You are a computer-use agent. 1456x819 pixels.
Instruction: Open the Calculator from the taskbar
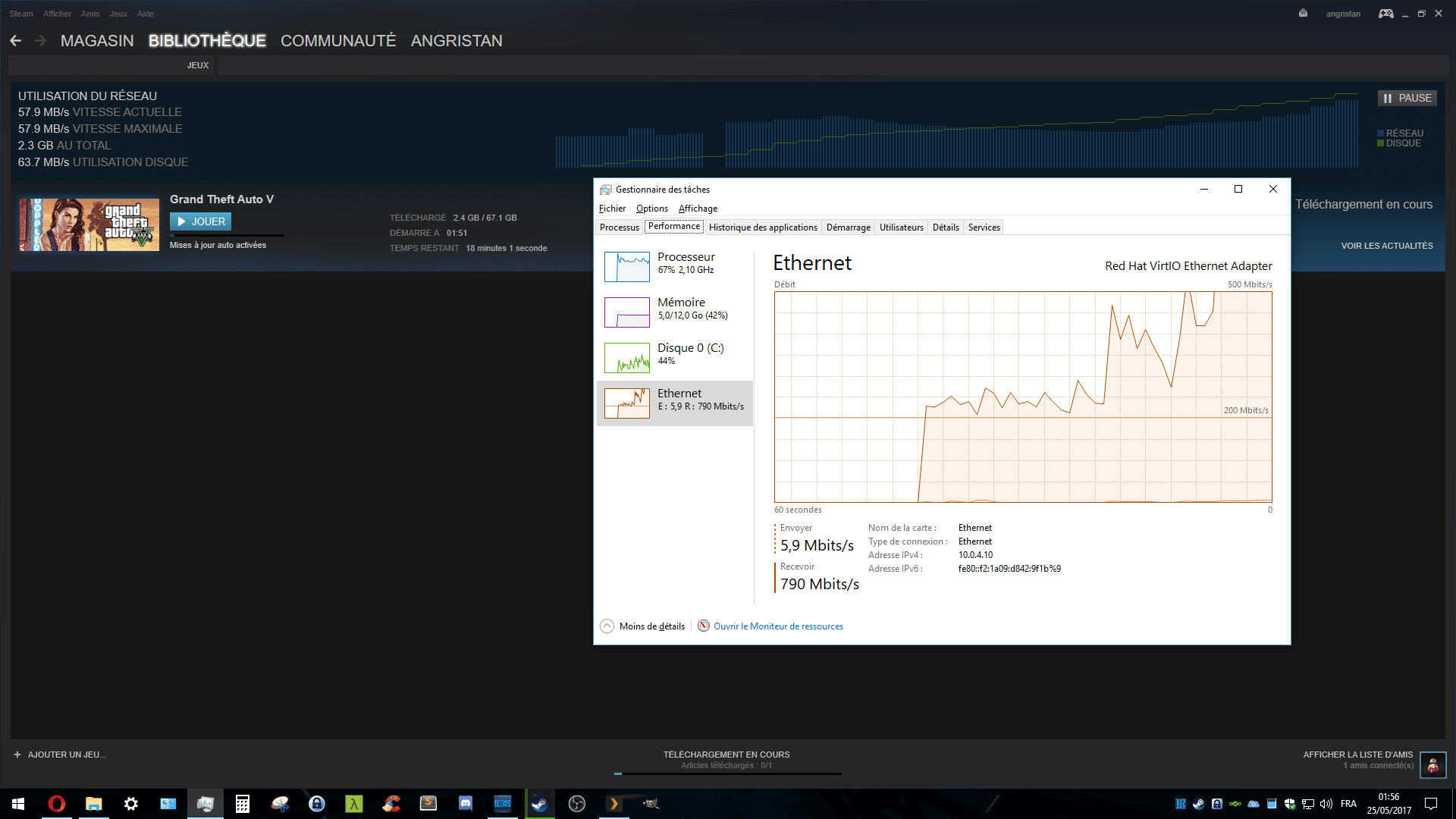[243, 804]
